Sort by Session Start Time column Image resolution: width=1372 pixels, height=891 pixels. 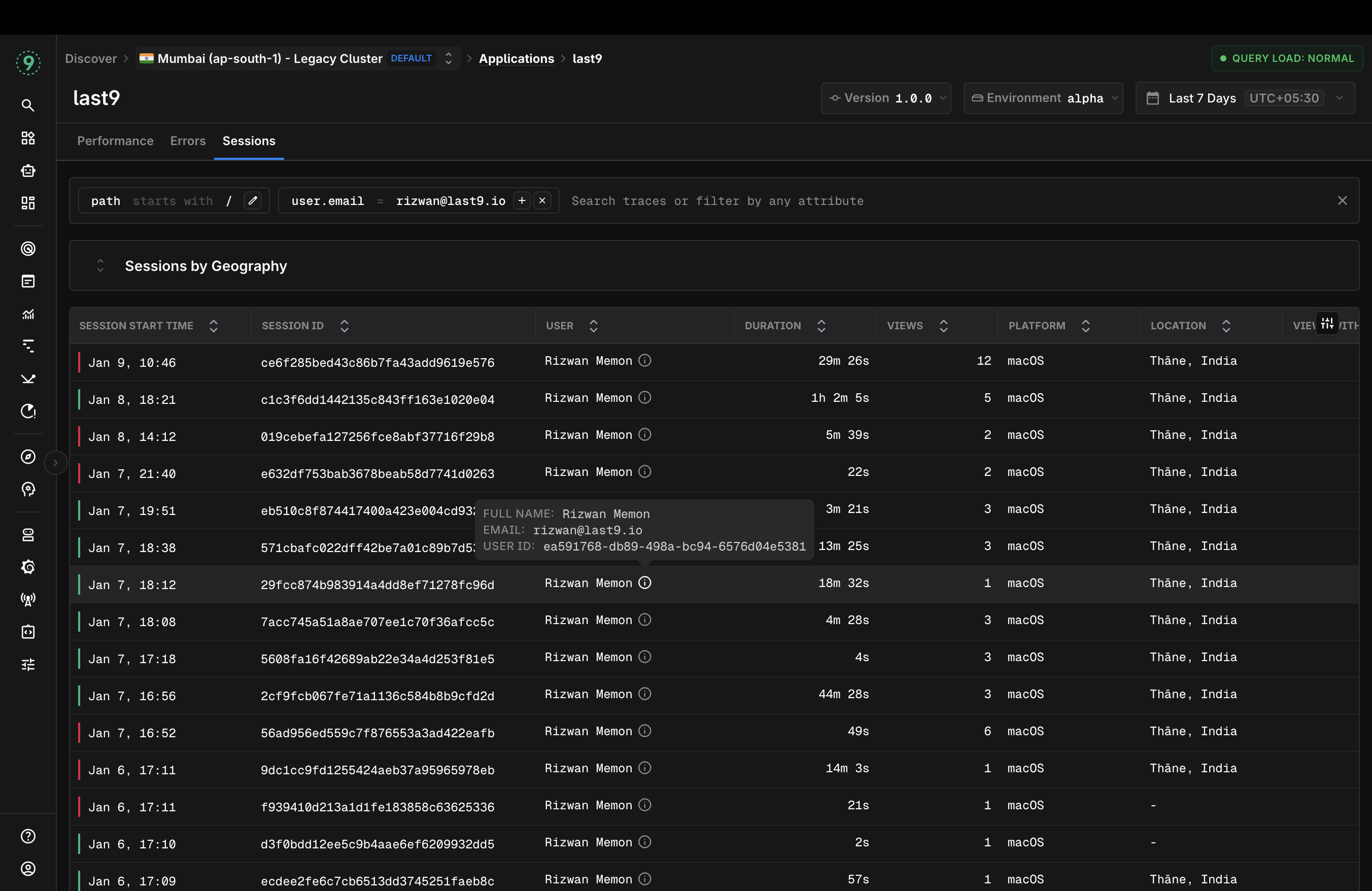213,326
